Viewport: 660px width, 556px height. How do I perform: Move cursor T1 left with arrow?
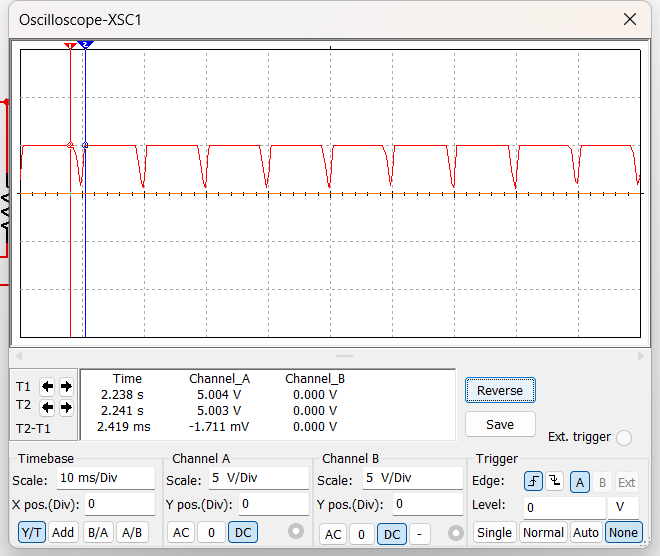[x=47, y=386]
